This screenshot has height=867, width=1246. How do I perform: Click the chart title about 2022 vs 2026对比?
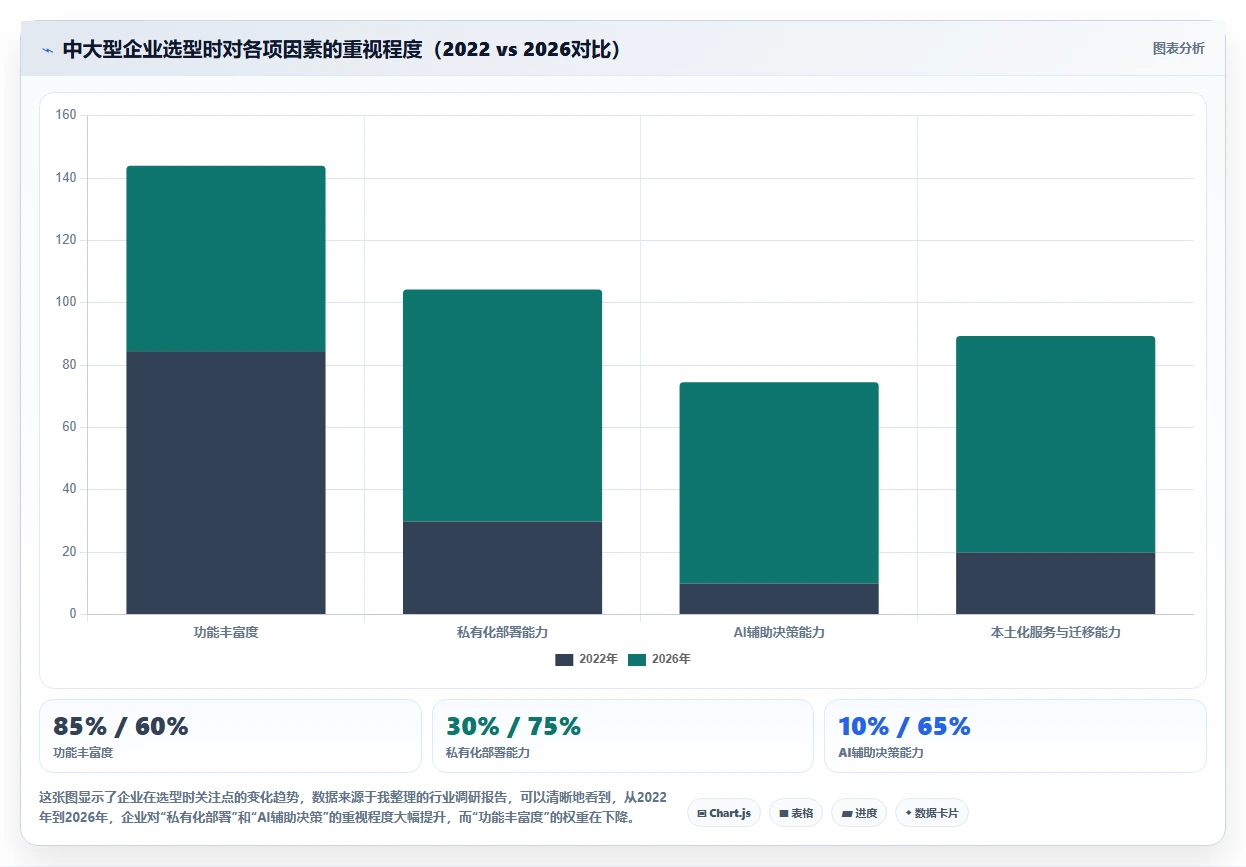click(x=342, y=49)
